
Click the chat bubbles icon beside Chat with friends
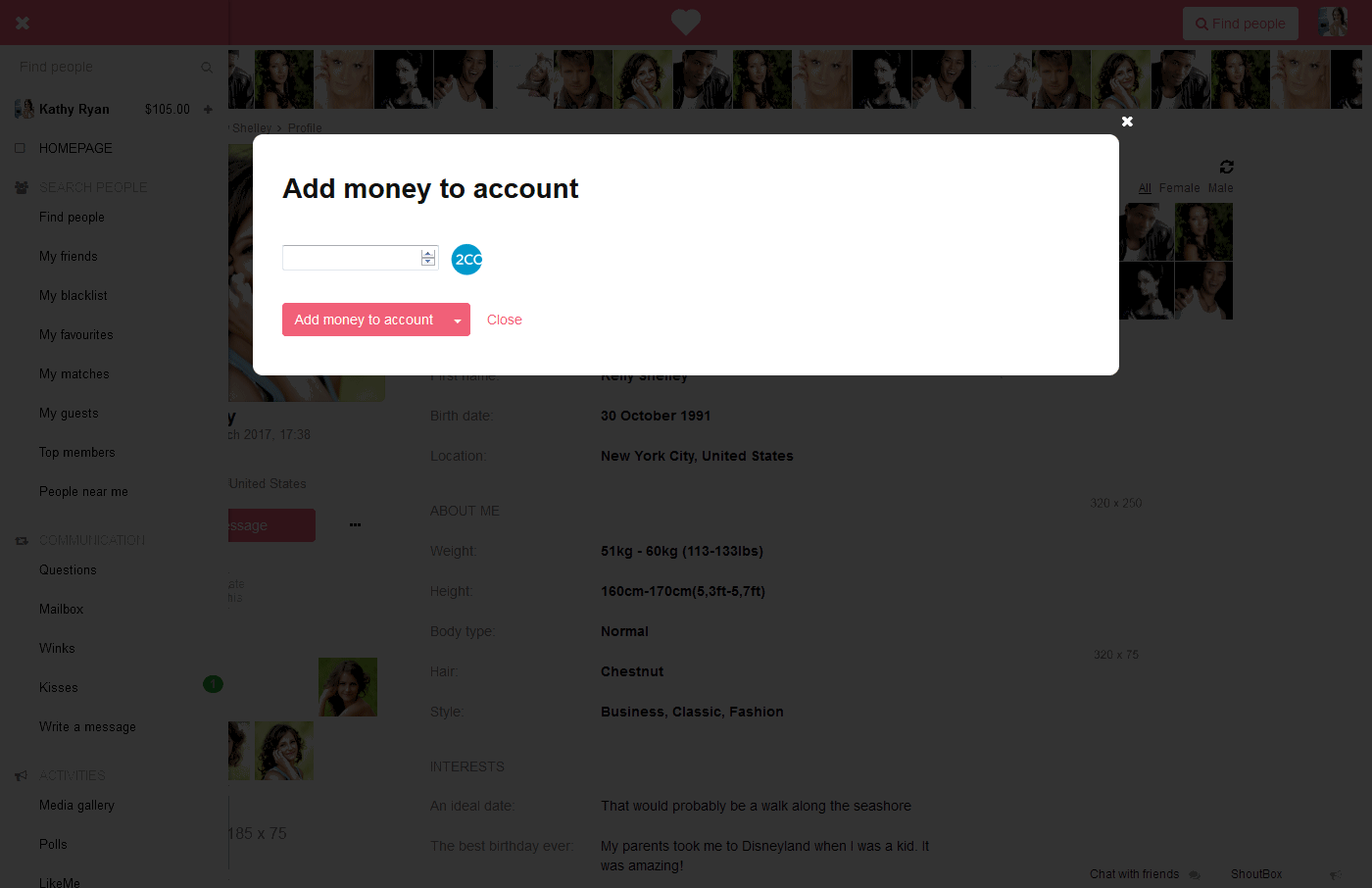tap(1194, 875)
